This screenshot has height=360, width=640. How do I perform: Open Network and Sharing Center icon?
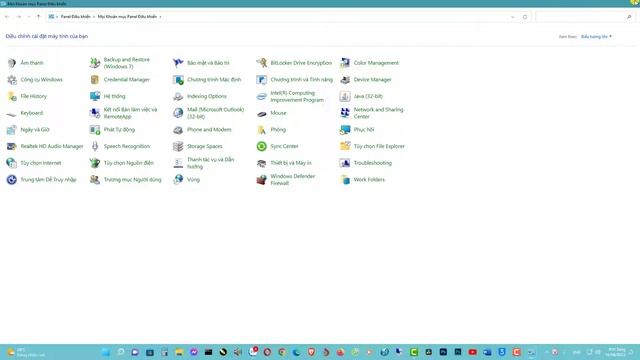point(345,113)
